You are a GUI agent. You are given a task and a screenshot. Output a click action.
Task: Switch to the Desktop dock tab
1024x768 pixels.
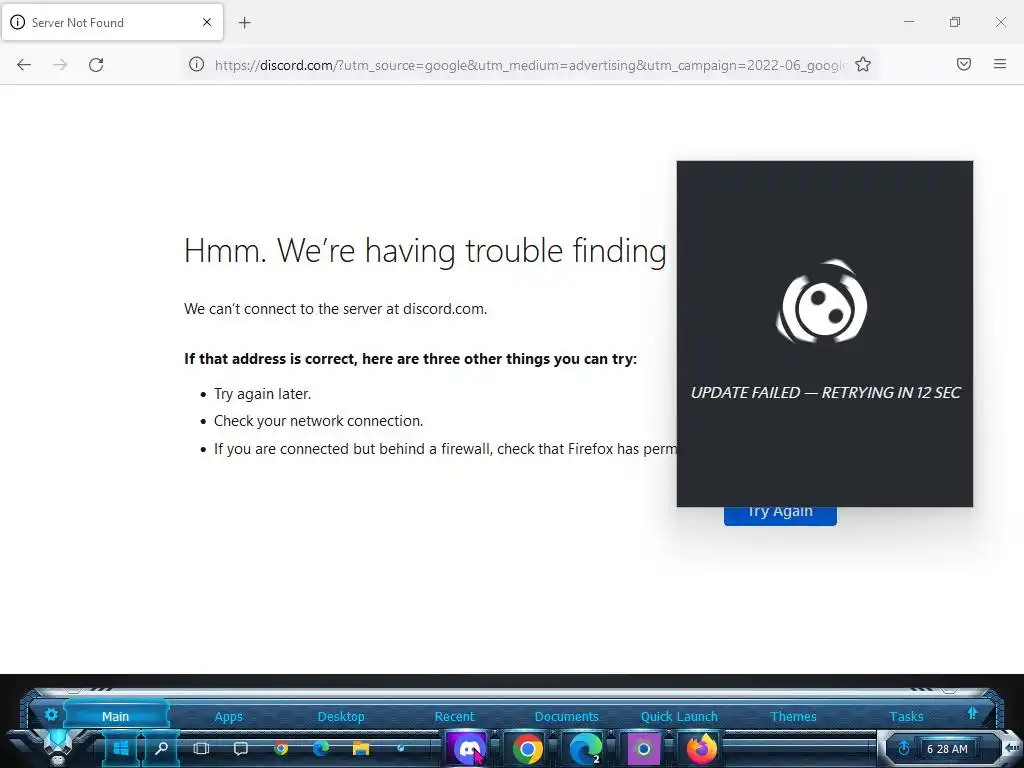click(x=341, y=716)
